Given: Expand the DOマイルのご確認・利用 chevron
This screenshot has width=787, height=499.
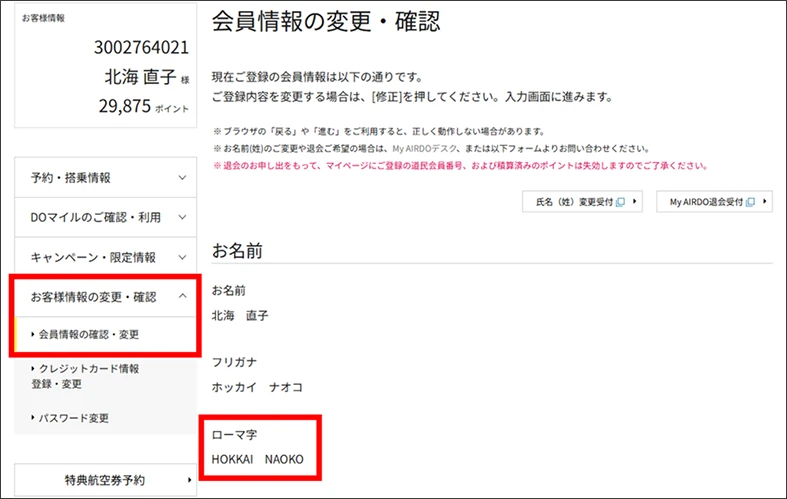Looking at the screenshot, I should coord(181,217).
